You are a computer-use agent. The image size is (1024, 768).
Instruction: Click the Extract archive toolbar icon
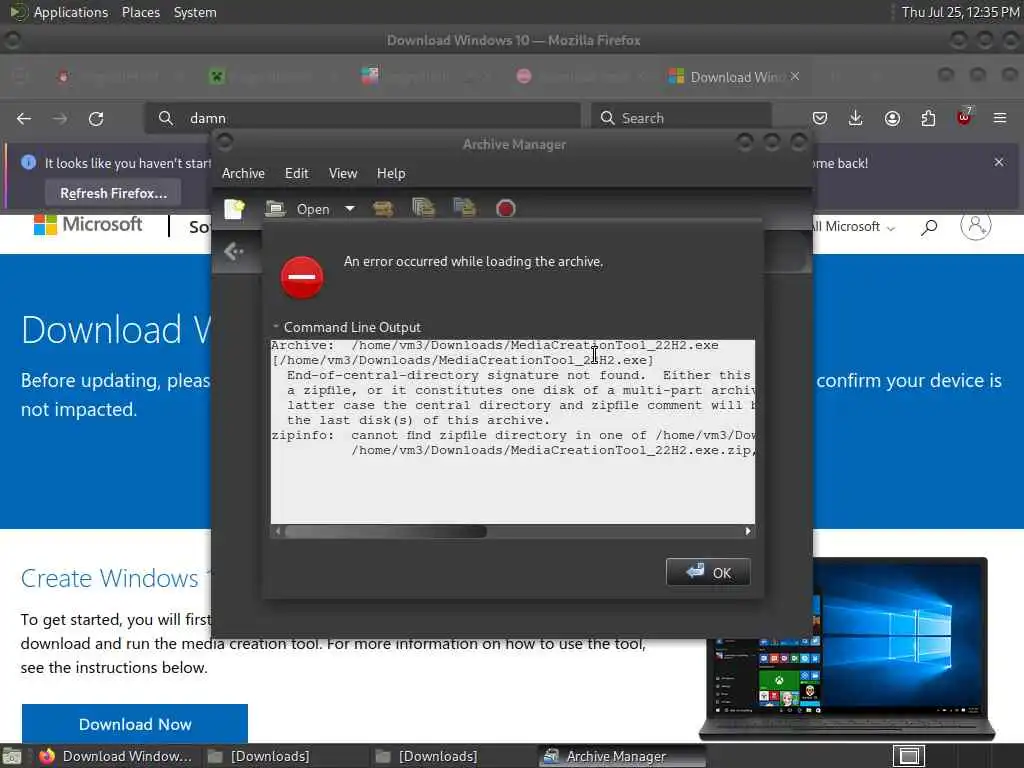pyautogui.click(x=383, y=209)
